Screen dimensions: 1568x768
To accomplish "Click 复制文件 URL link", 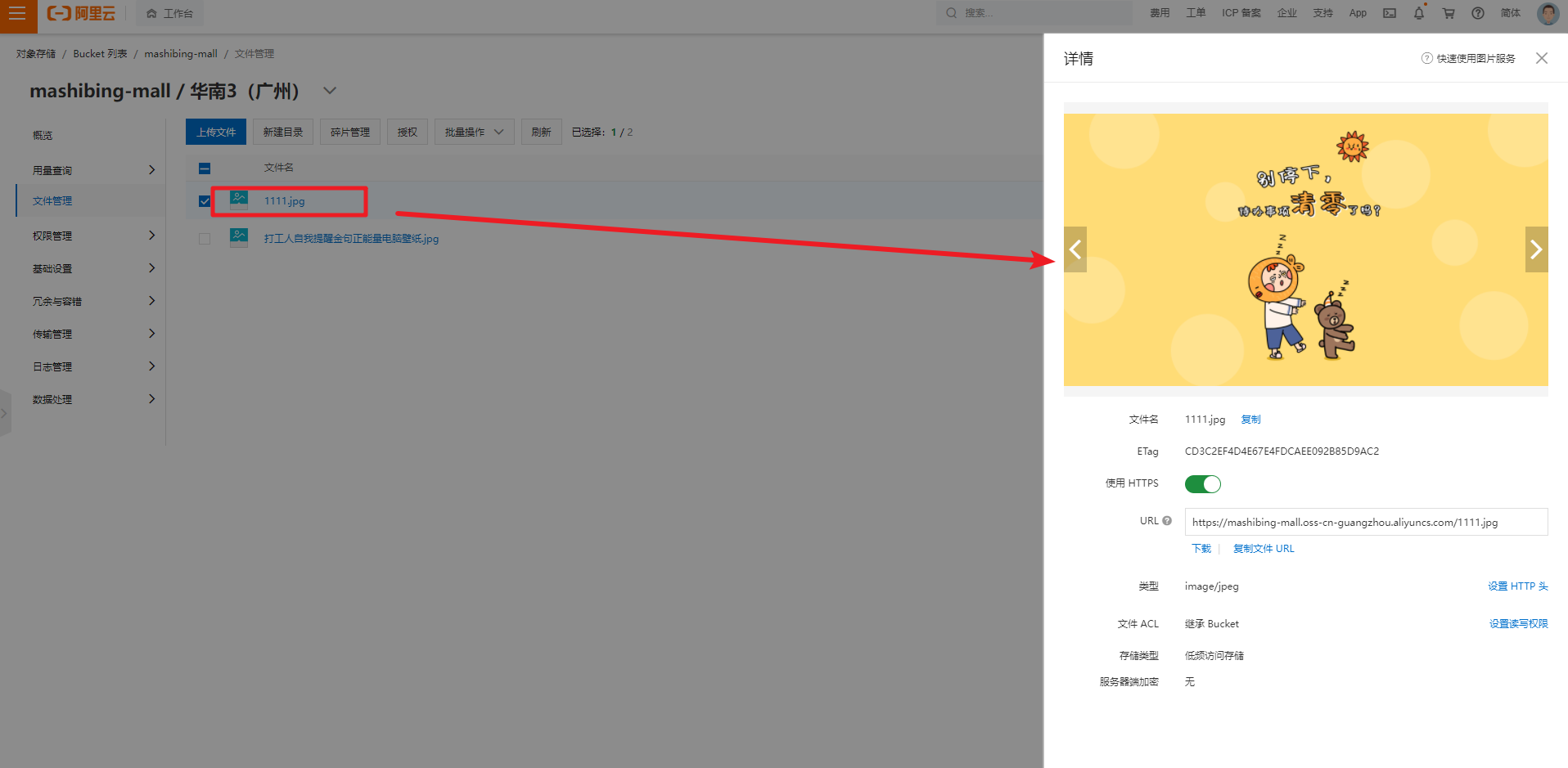I will pyautogui.click(x=1264, y=549).
